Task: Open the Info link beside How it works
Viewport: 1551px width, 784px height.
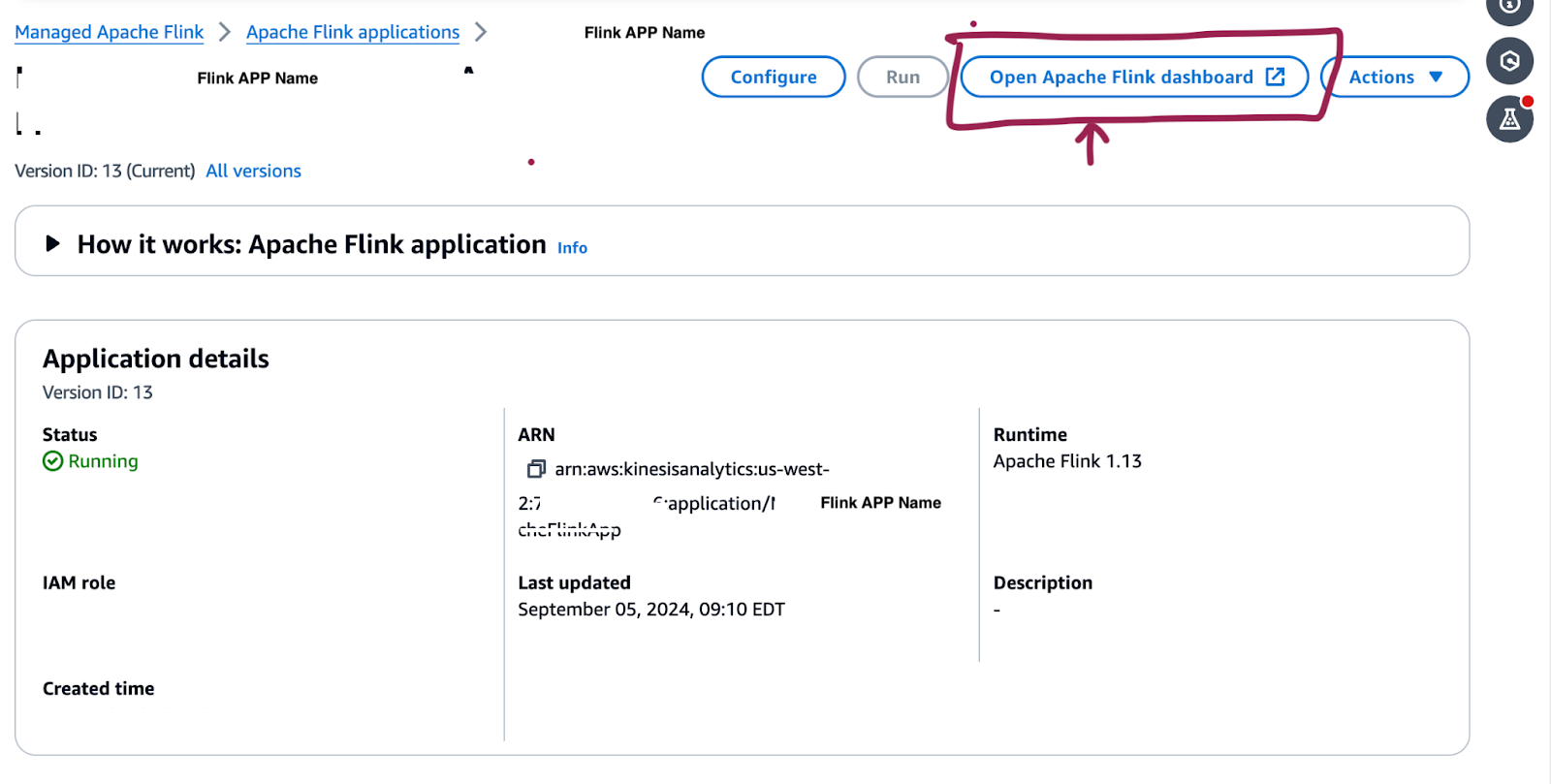Action: tap(572, 248)
